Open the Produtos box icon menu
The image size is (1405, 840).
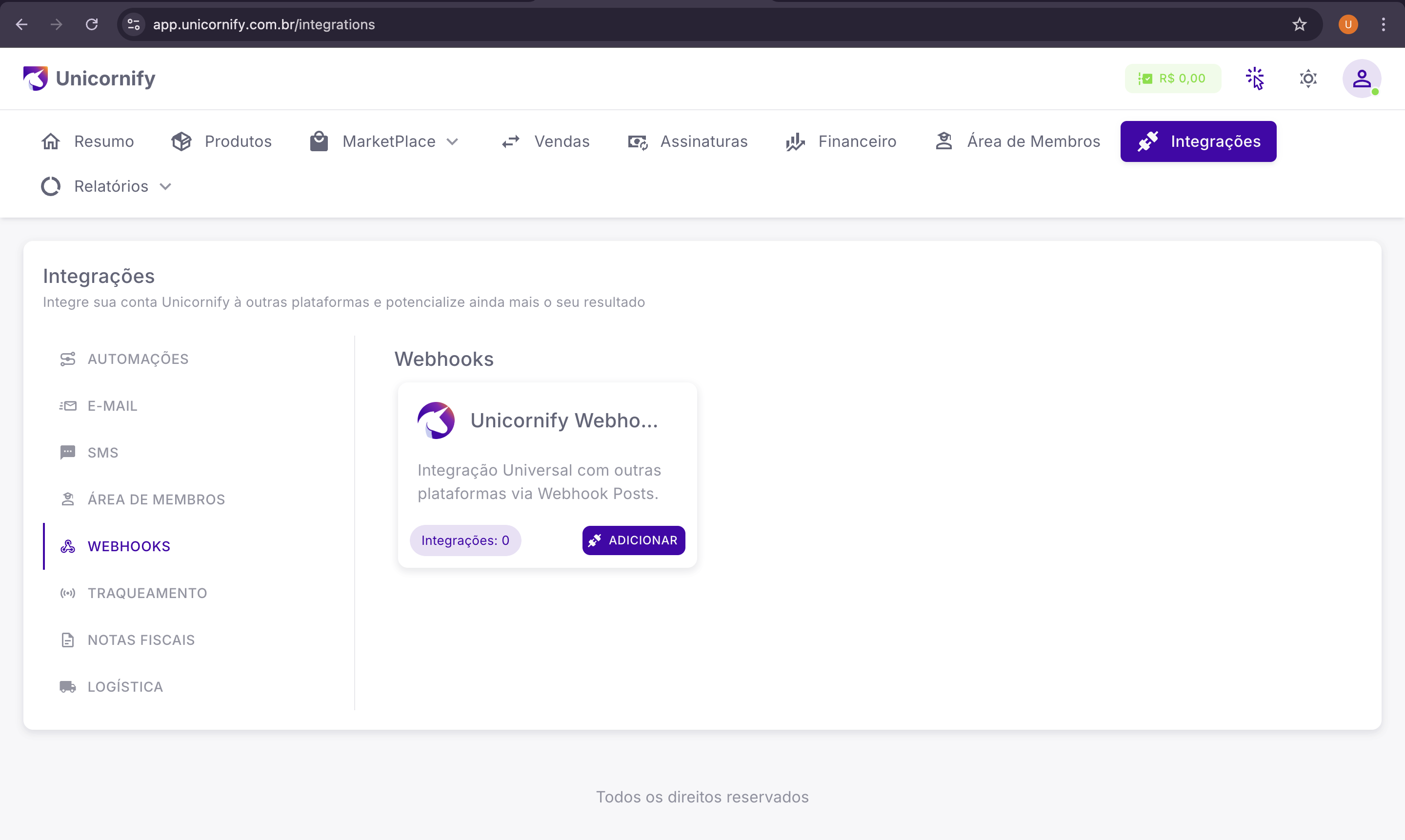181,141
